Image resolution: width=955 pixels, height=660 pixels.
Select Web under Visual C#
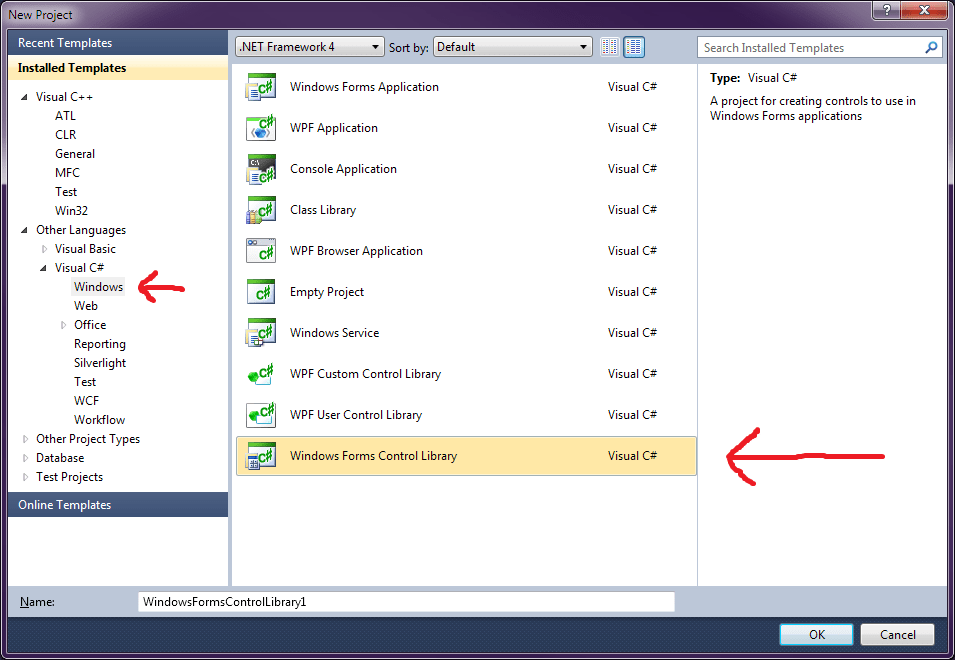(x=86, y=306)
